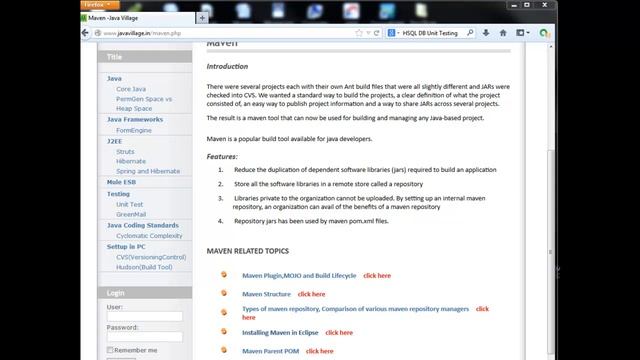
Task: Open a new tab with plus button
Action: point(202,18)
